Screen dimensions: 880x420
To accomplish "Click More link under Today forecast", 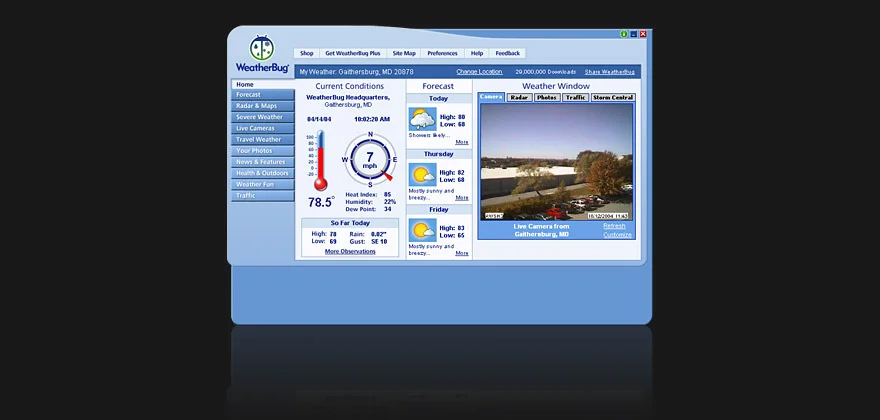I will (x=462, y=142).
